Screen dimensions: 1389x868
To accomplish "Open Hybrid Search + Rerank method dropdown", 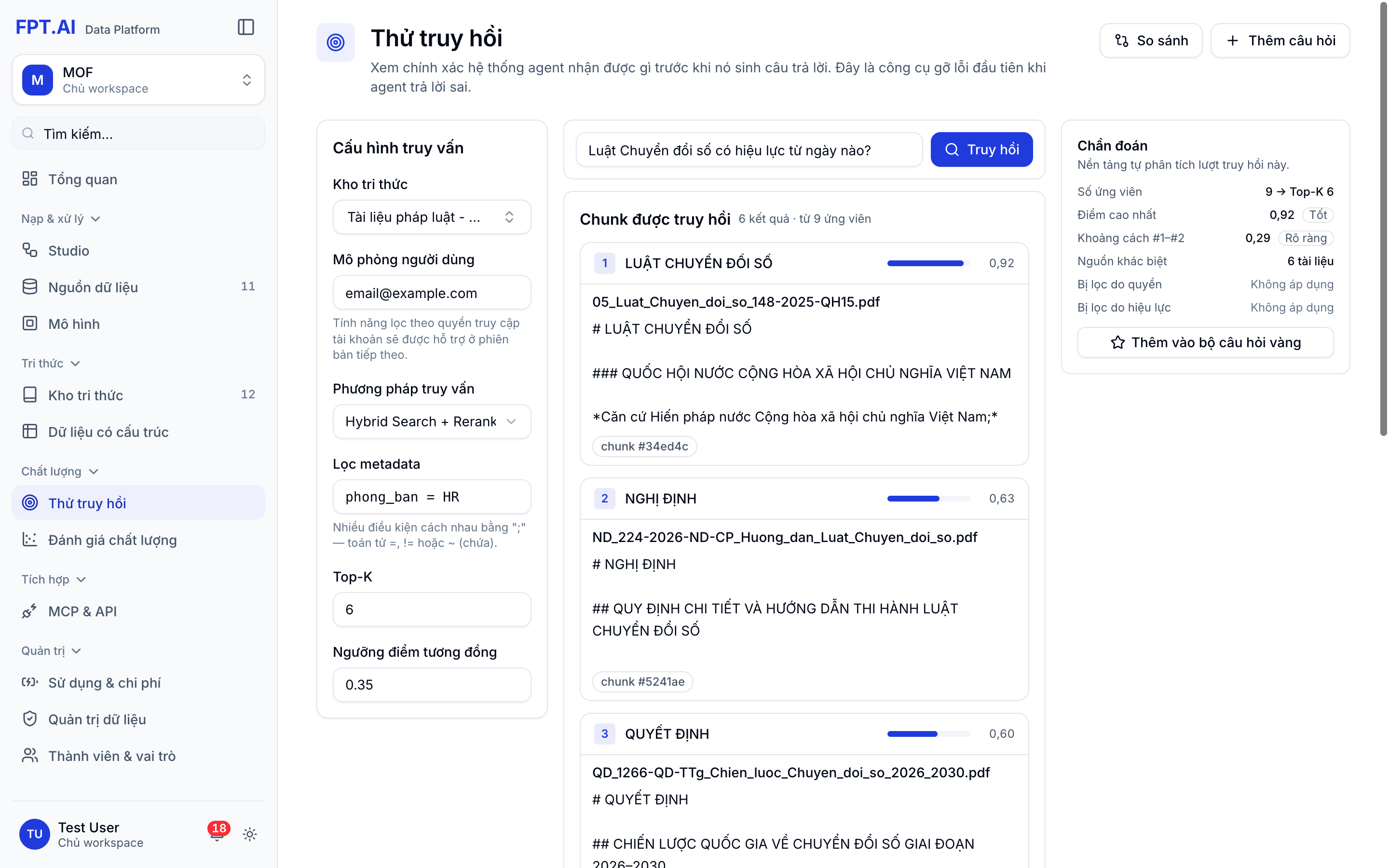I will coord(432,421).
